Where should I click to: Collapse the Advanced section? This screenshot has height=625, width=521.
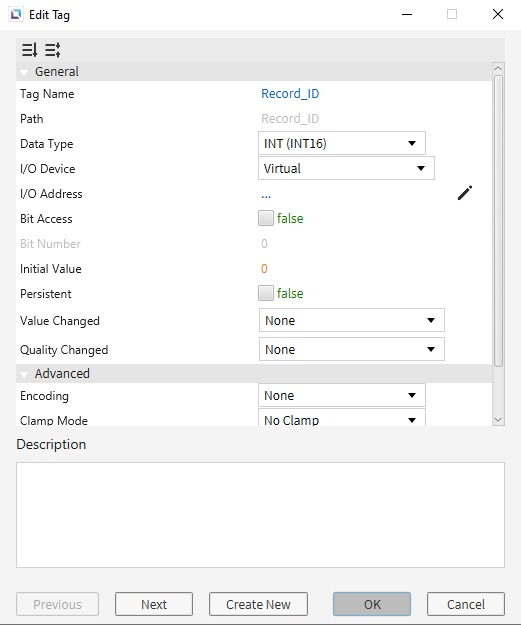click(x=24, y=374)
